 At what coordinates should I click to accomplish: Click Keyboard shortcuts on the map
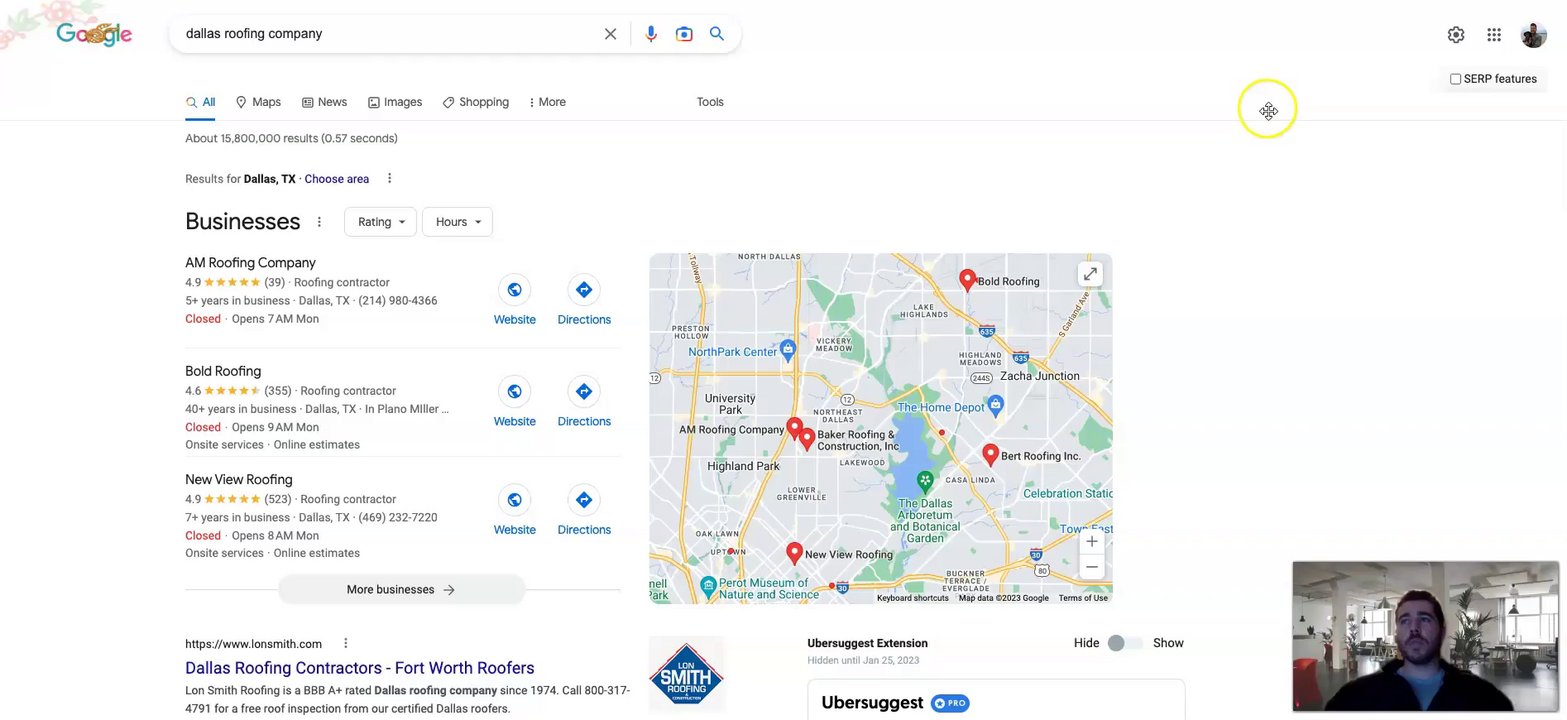click(913, 598)
